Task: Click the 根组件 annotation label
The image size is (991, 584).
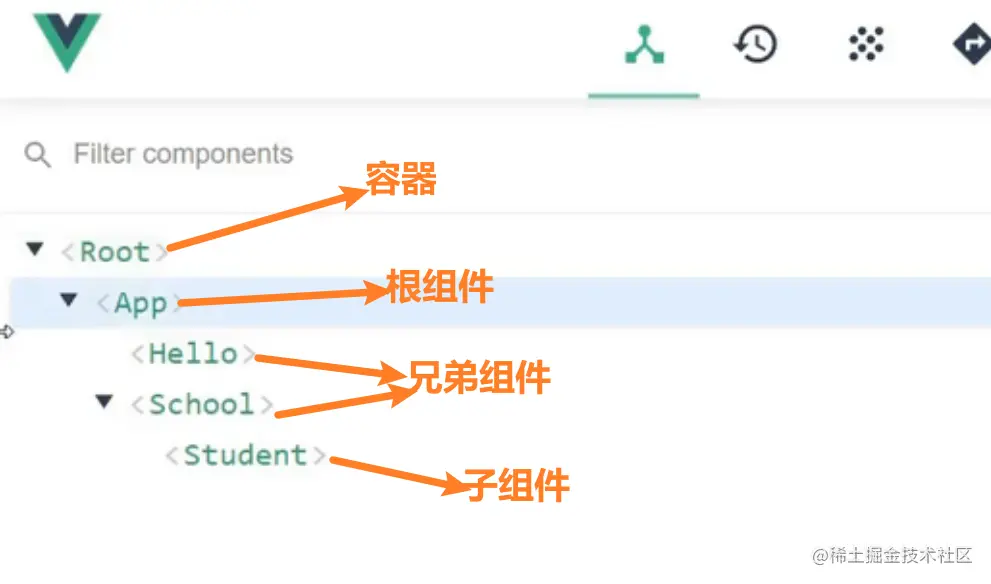Action: pyautogui.click(x=439, y=286)
